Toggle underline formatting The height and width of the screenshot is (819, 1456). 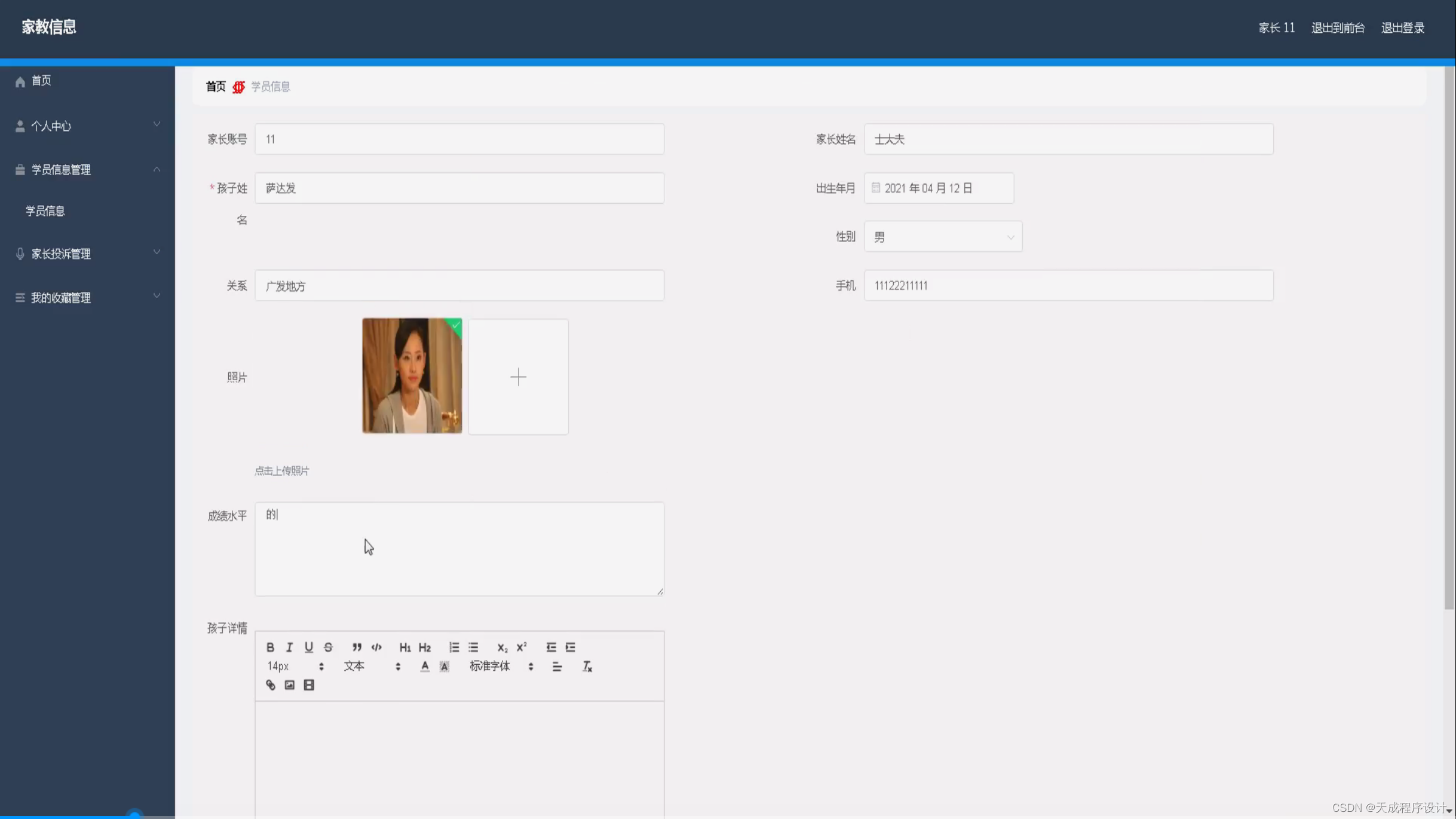coord(308,647)
